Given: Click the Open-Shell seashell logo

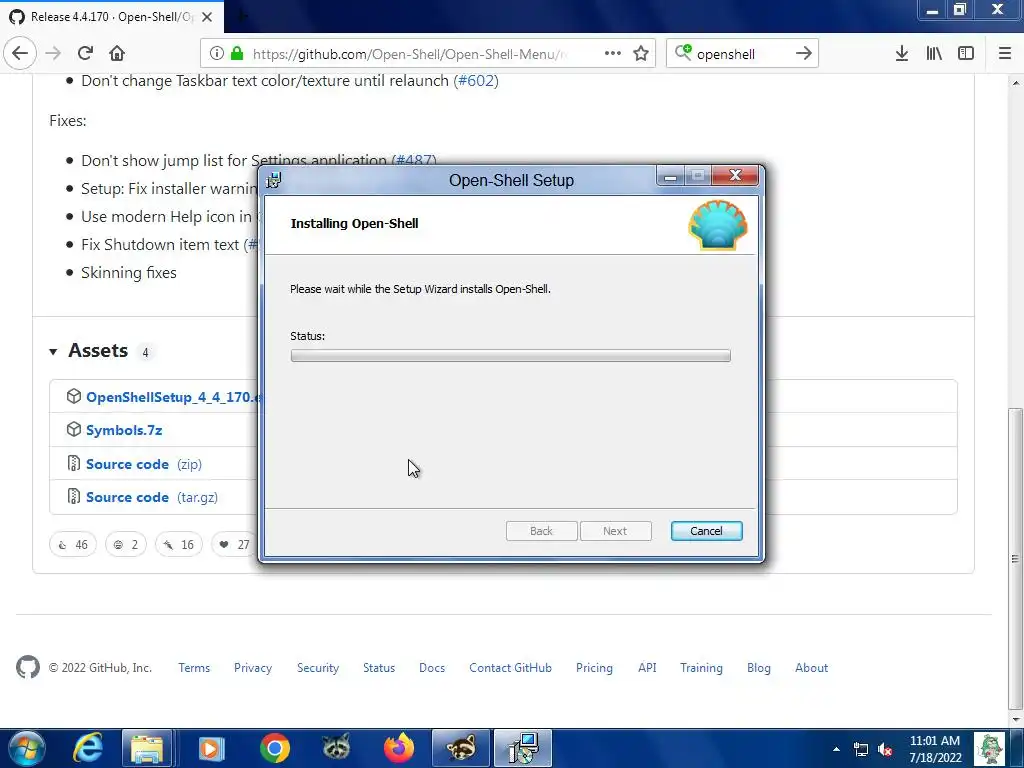Looking at the screenshot, I should click(x=718, y=225).
